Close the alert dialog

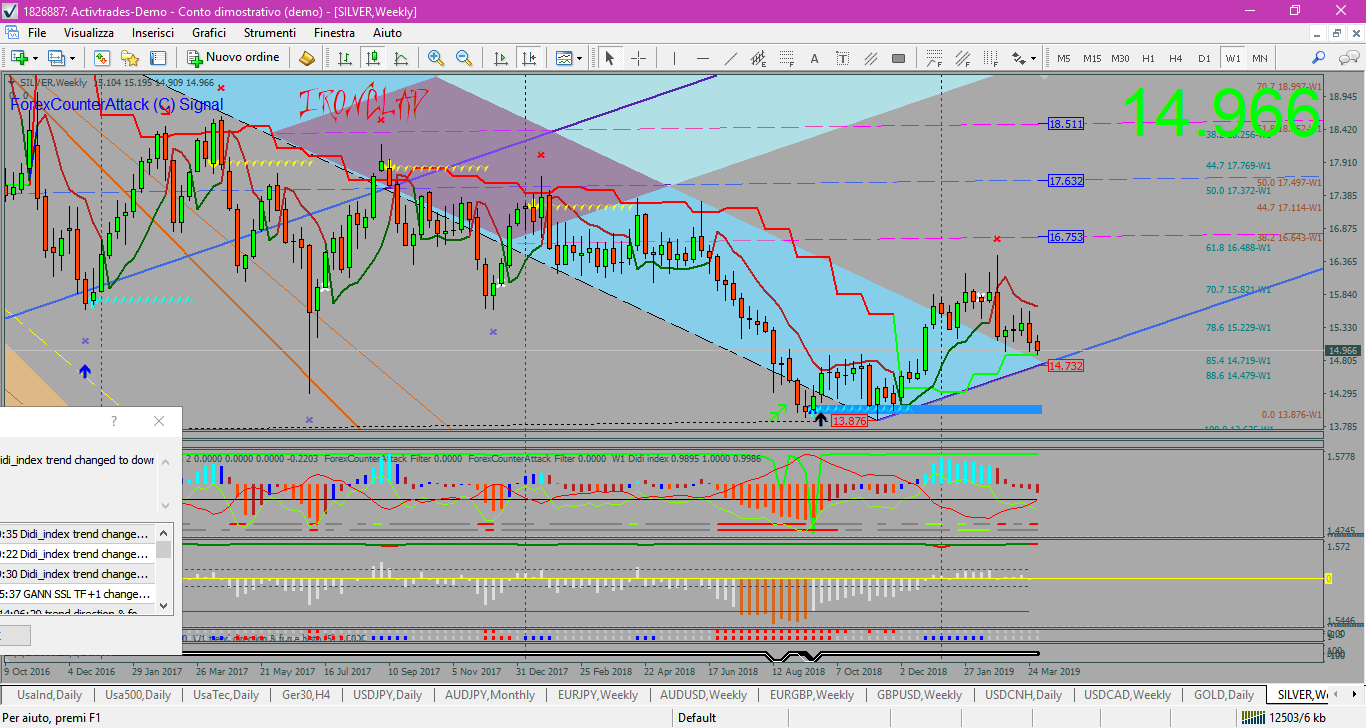159,421
